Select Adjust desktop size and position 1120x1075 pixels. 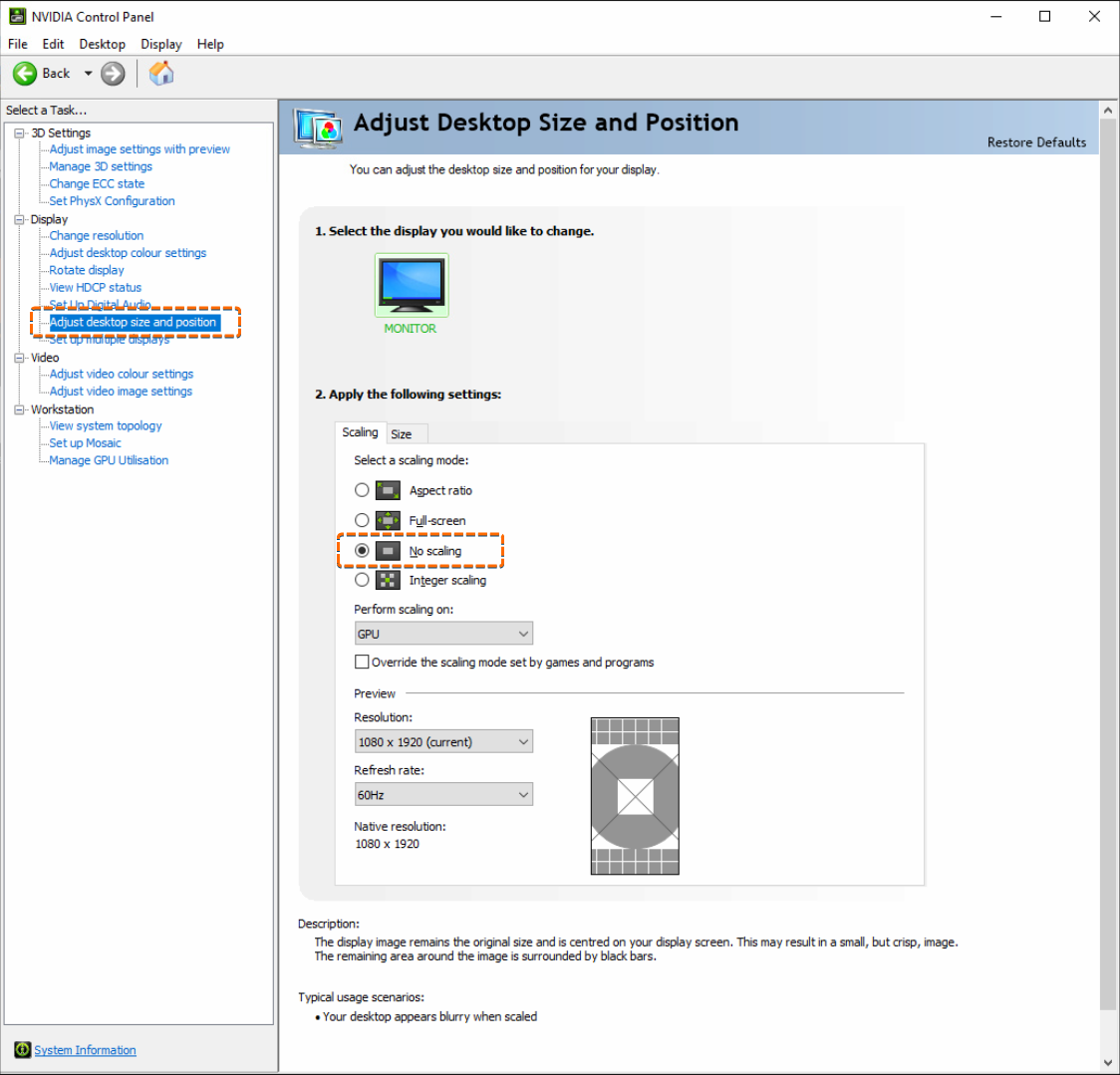point(134,322)
